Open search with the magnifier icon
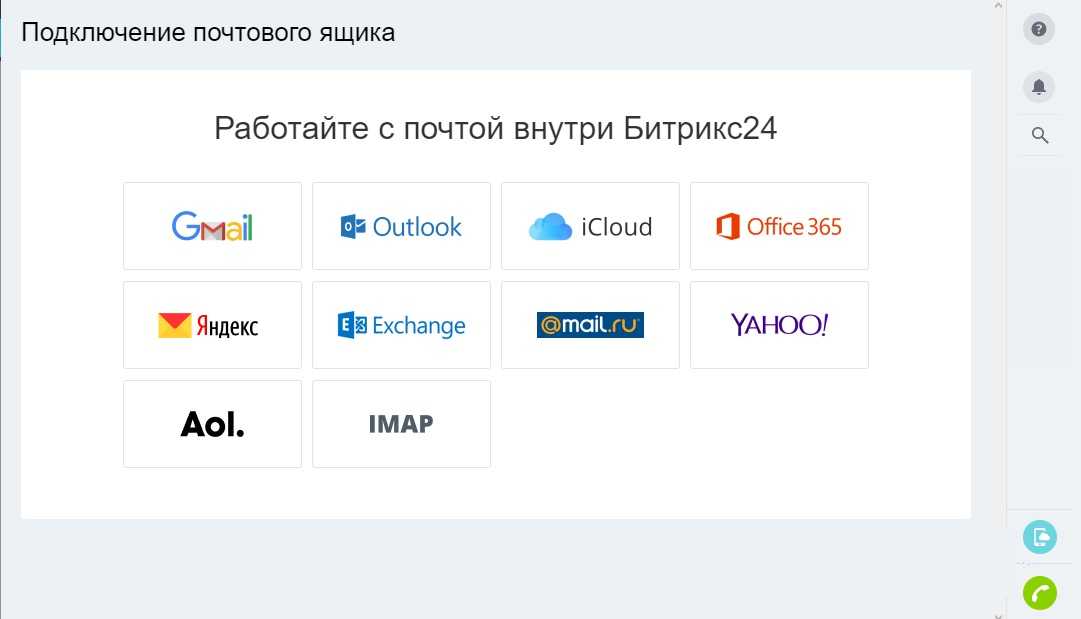The image size is (1081, 619). pos(1040,135)
